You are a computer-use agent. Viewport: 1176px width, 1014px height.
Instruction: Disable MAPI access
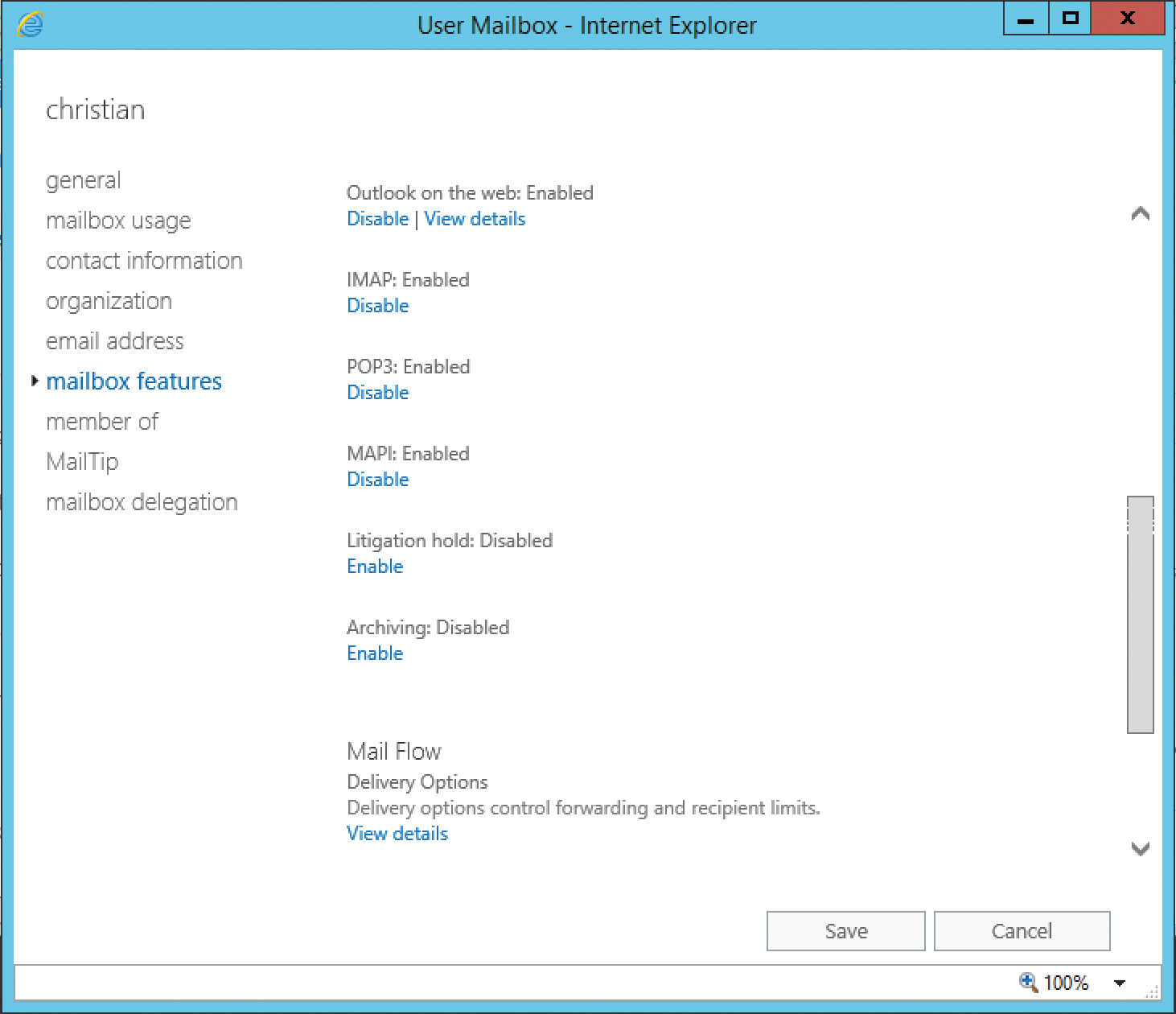(x=377, y=479)
